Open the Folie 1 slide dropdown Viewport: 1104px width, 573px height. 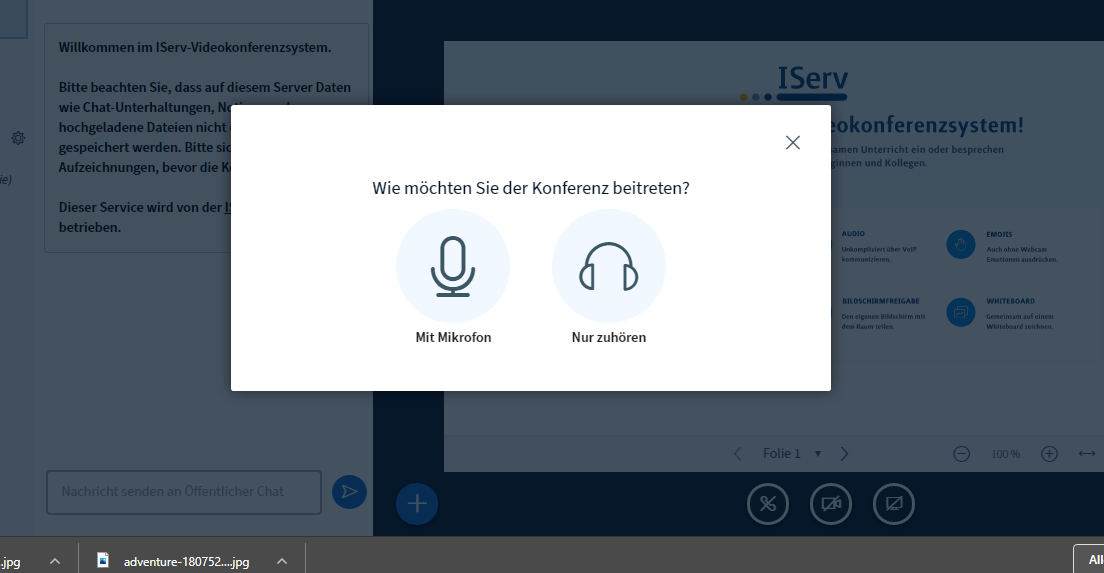(x=791, y=454)
